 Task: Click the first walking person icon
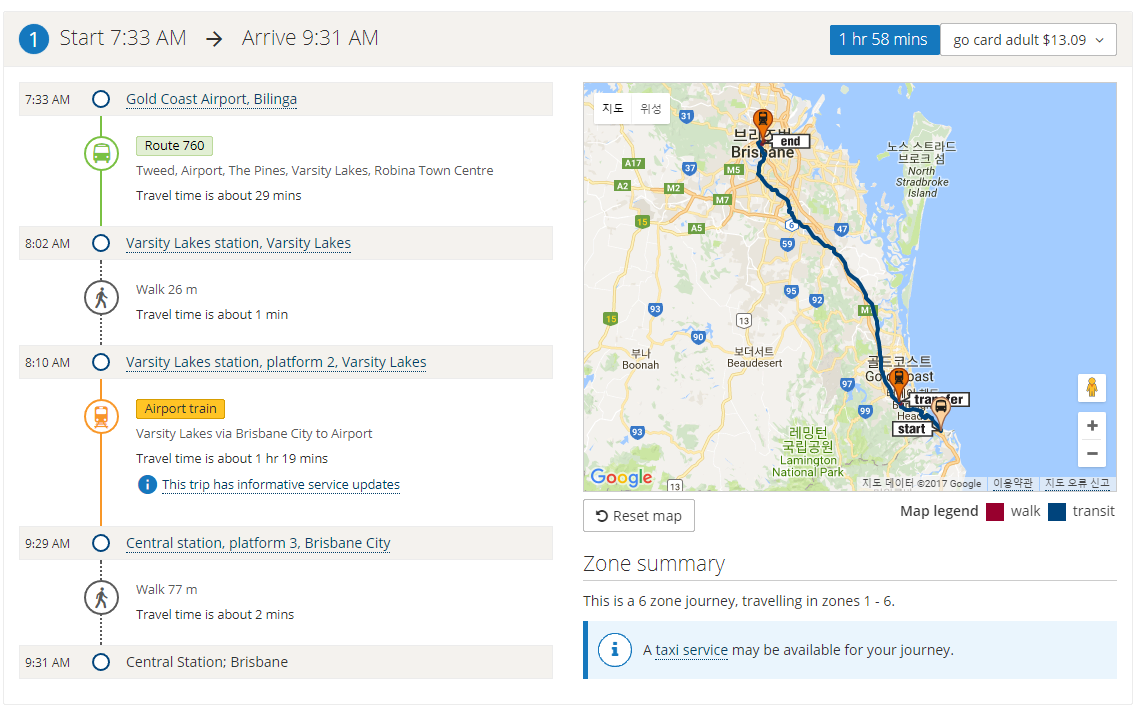click(101, 298)
